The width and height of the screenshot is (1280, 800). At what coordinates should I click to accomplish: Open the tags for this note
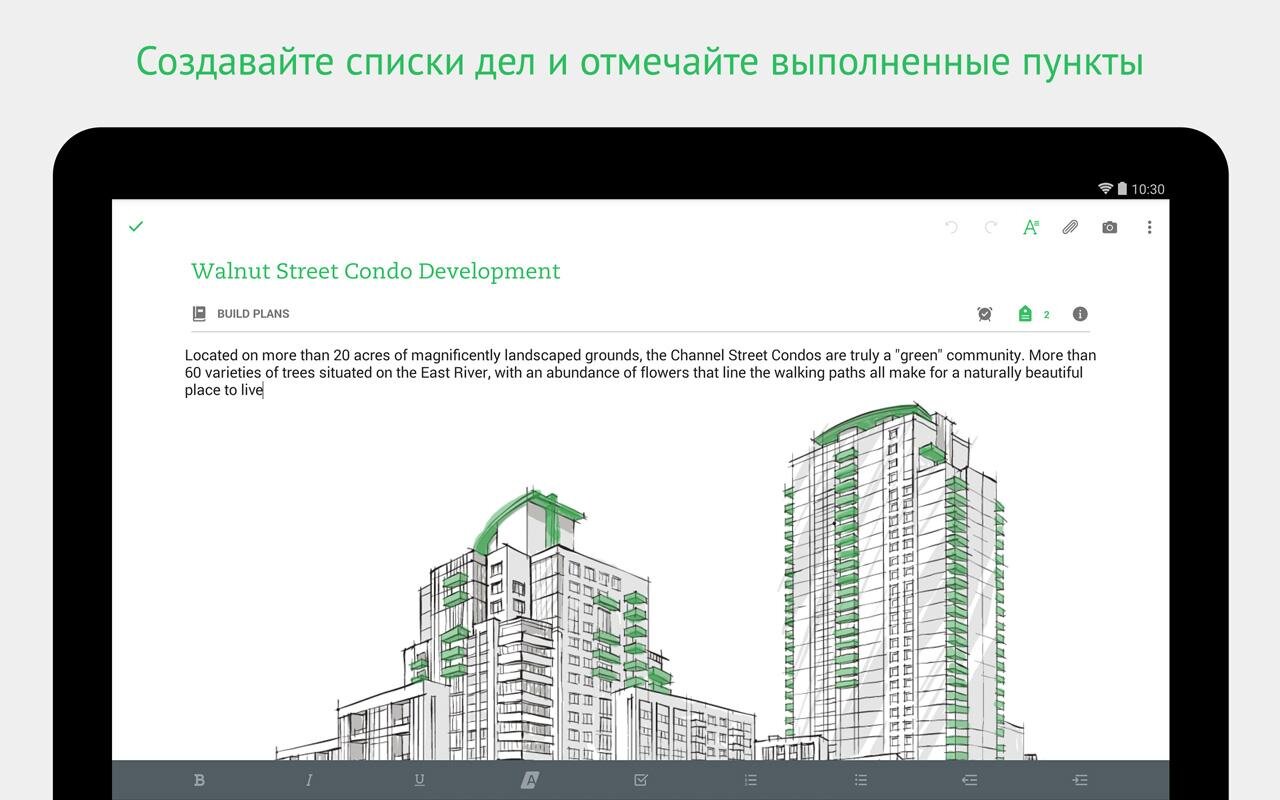tap(1026, 314)
